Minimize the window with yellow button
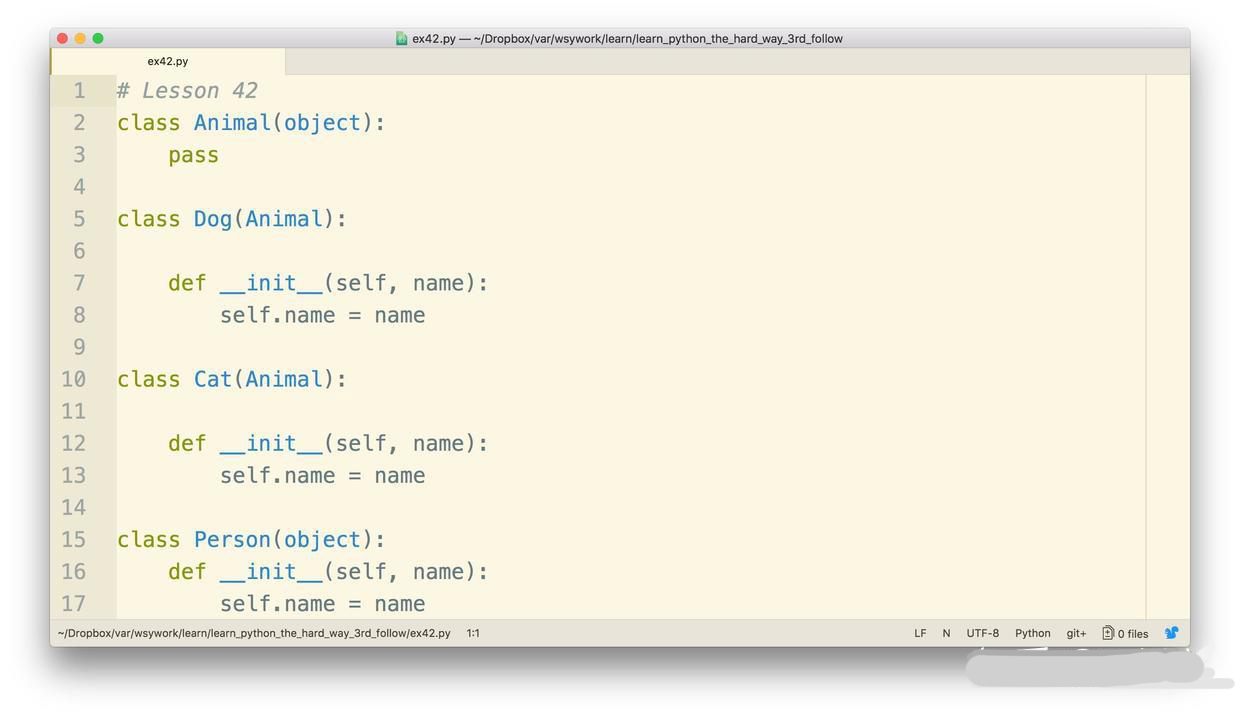This screenshot has width=1240, height=718. 80,38
